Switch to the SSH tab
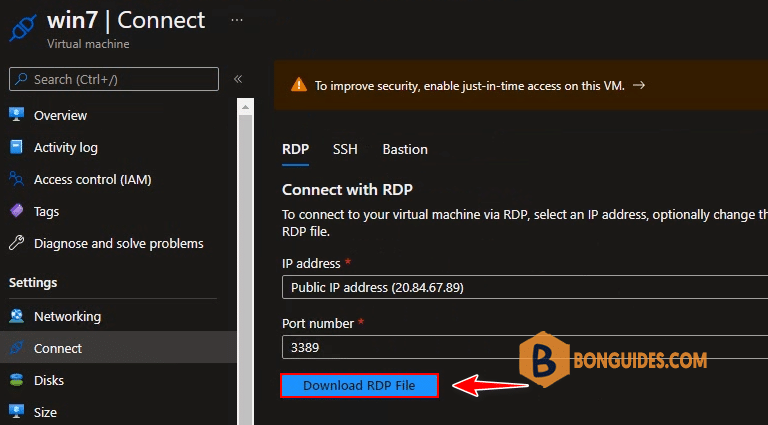Screen dimensions: 768x425 [345, 149]
